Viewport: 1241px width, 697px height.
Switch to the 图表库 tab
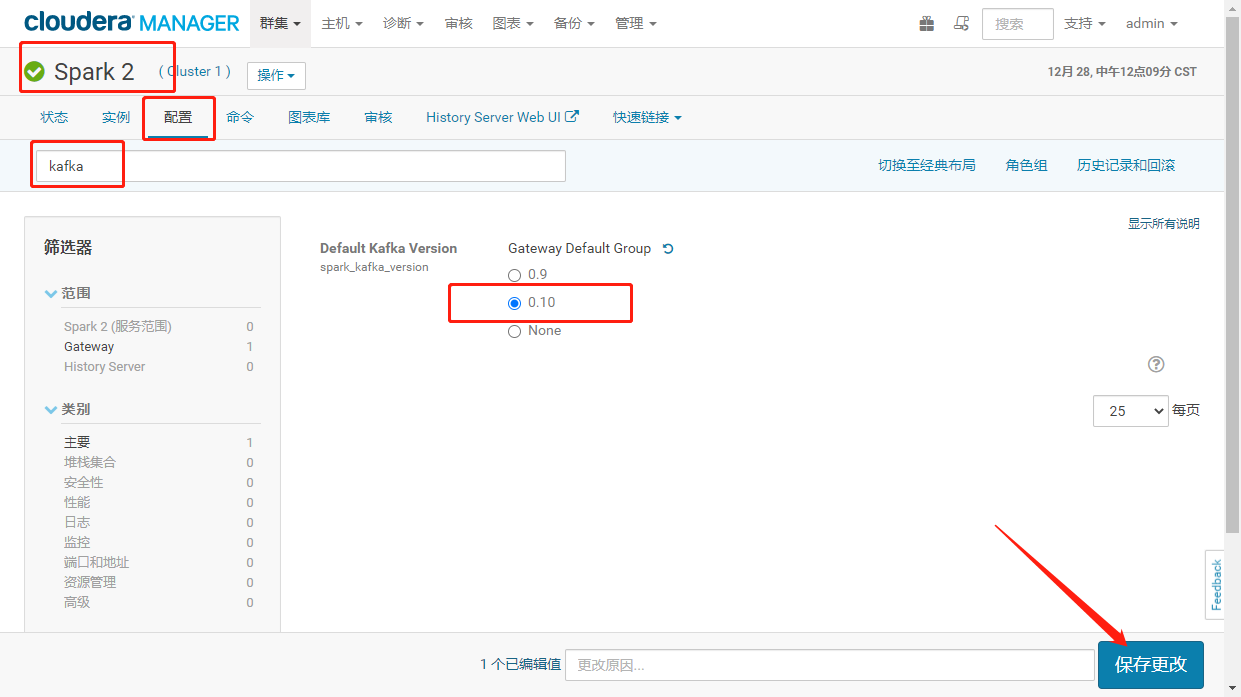pyautogui.click(x=309, y=117)
